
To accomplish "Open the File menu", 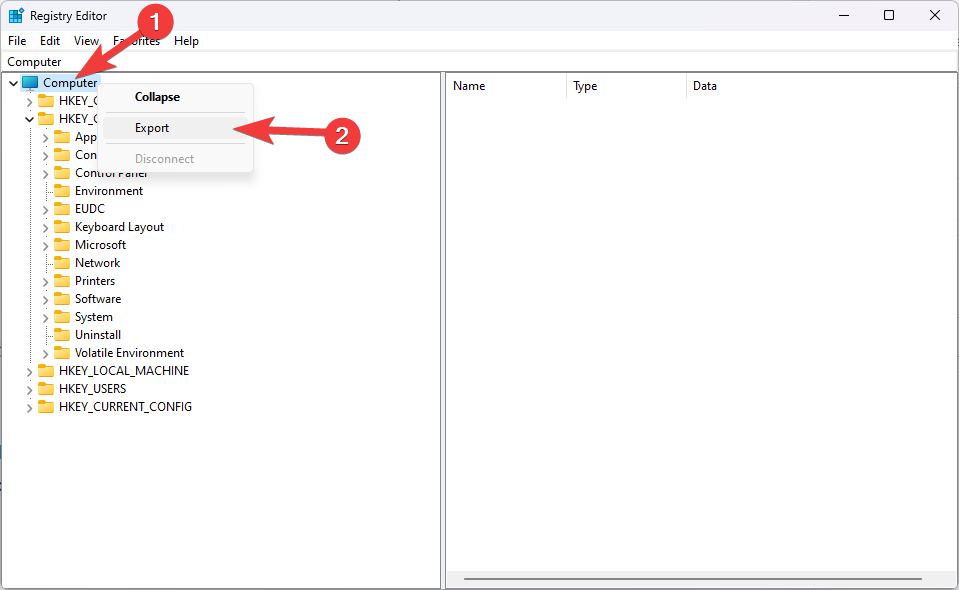I will 17,41.
